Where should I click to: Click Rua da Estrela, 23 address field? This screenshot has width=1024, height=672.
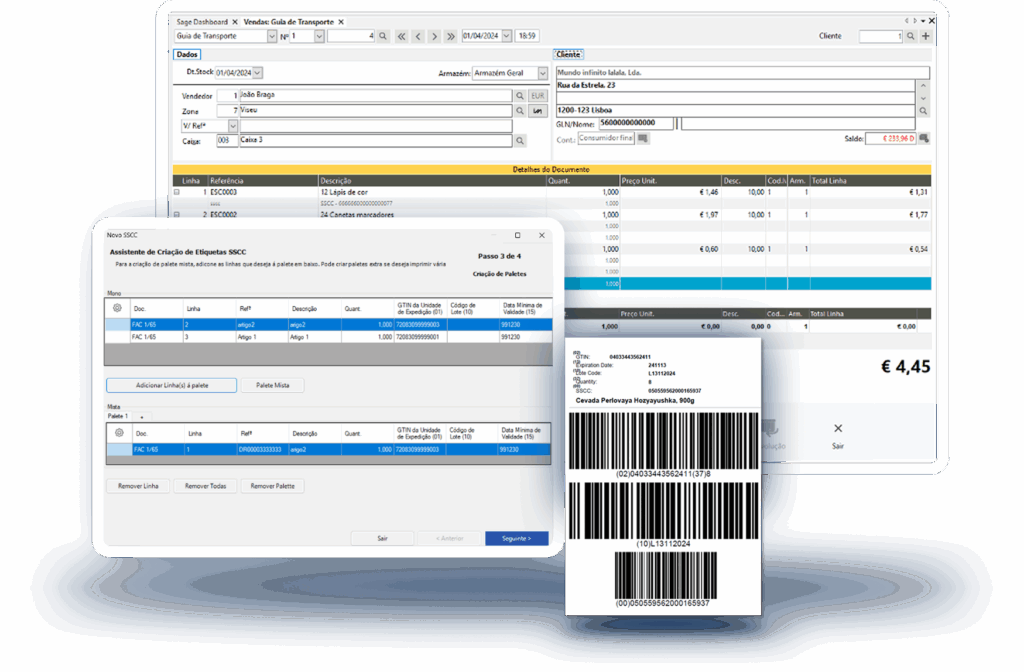(735, 86)
